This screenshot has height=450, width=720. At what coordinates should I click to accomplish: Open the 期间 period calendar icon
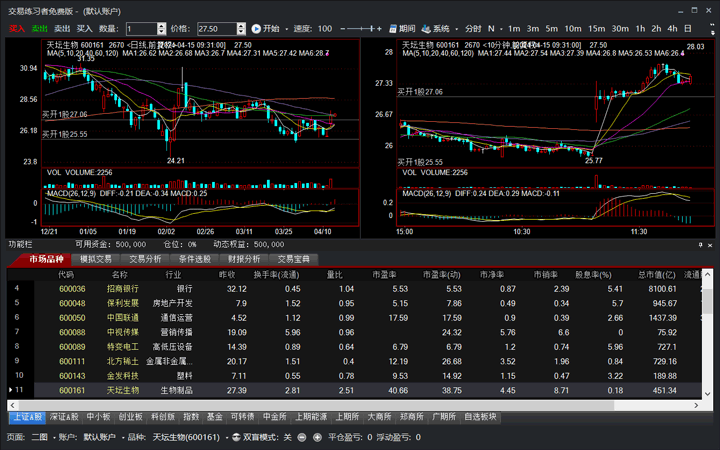(393, 29)
